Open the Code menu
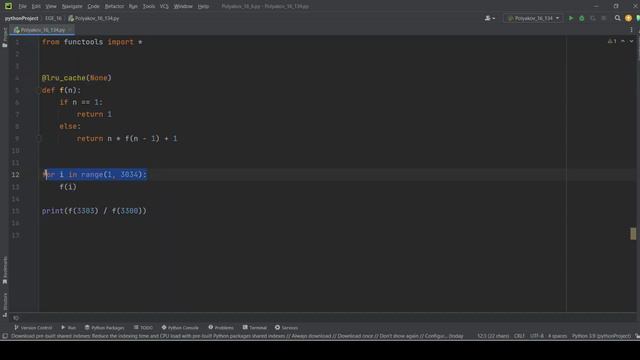The width and height of the screenshot is (640, 360). (x=93, y=7)
